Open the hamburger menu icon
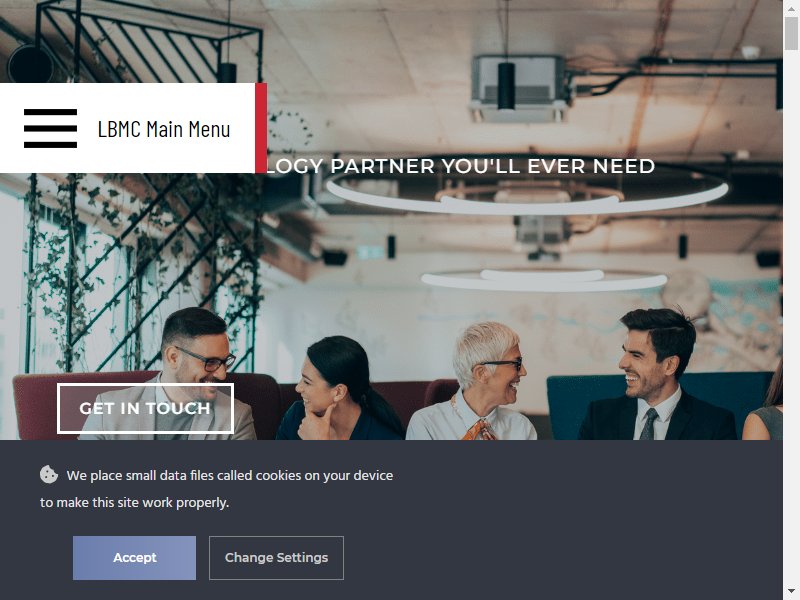Viewport: 800px width, 600px height. (51, 128)
